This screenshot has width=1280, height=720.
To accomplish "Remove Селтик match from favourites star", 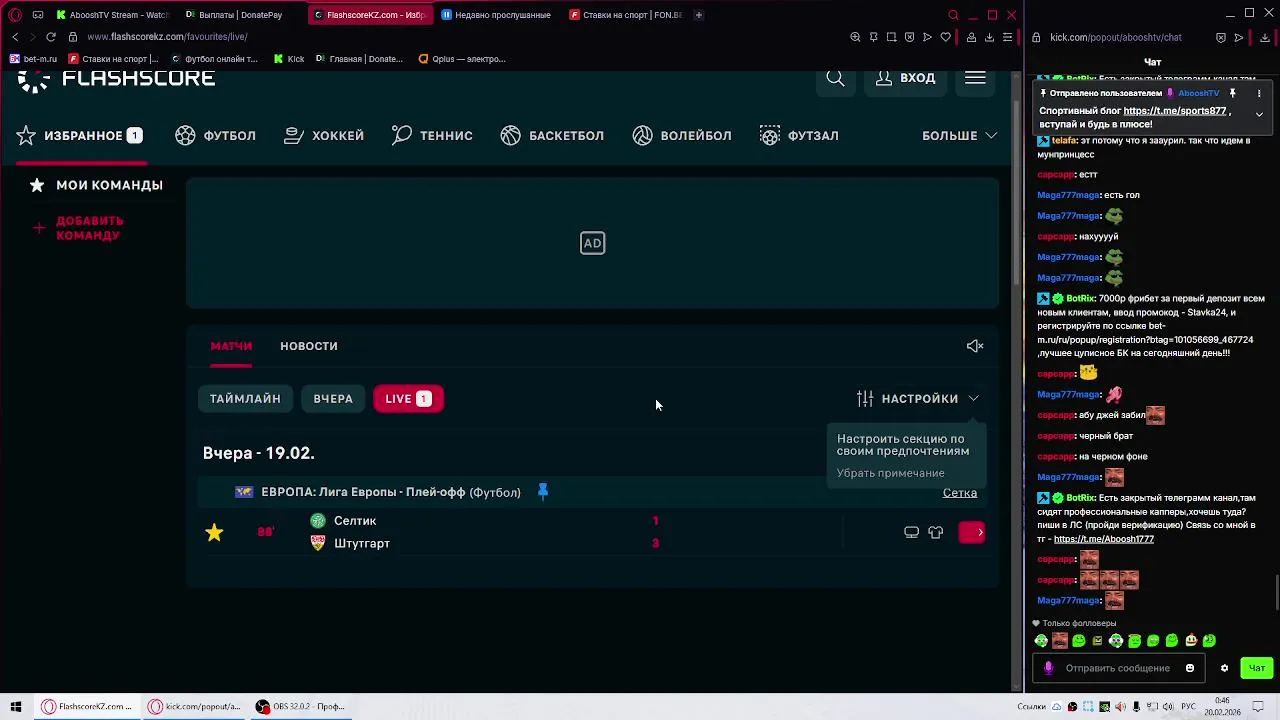I will pyautogui.click(x=214, y=532).
